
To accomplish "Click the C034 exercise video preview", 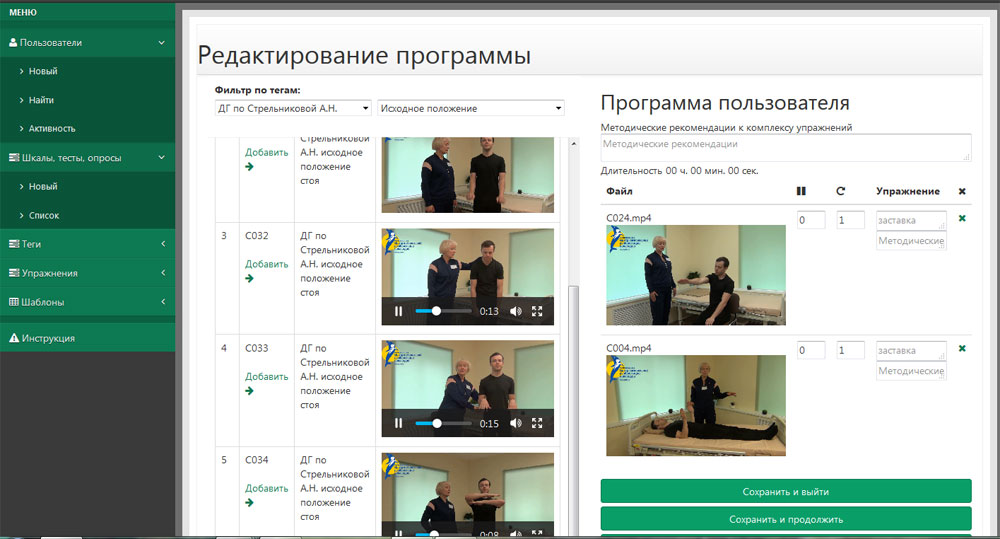I will click(x=467, y=494).
